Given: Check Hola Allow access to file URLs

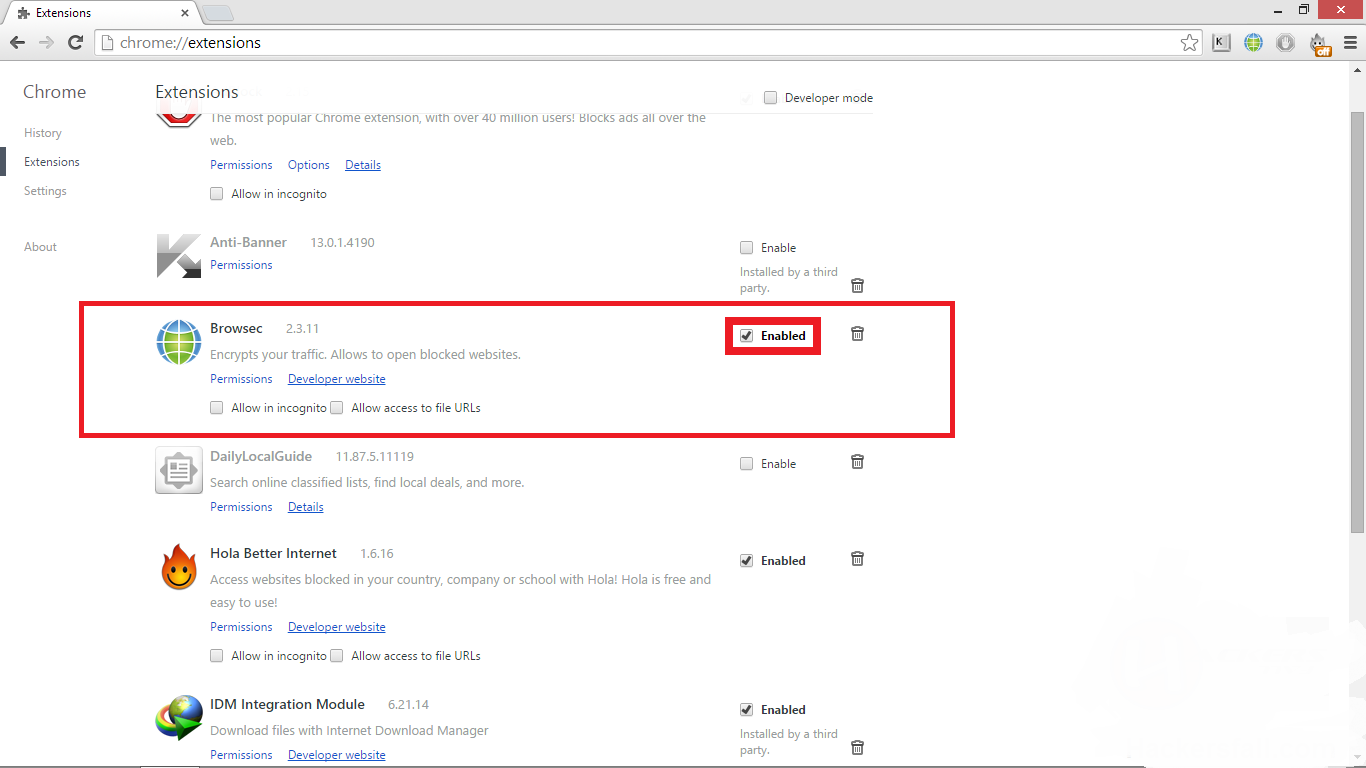Looking at the screenshot, I should tap(337, 656).
